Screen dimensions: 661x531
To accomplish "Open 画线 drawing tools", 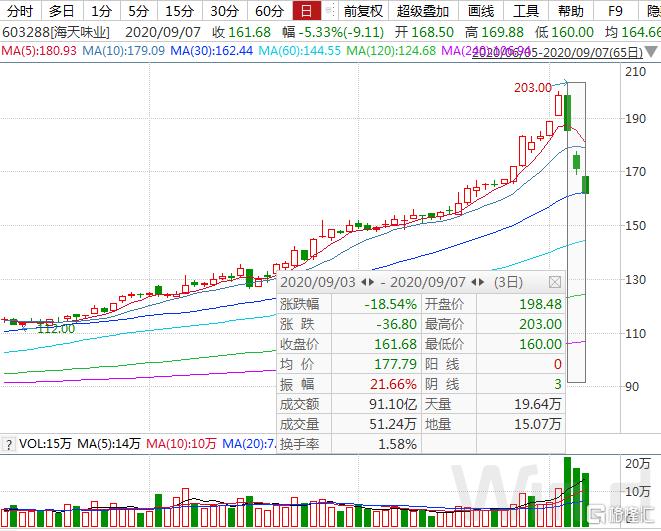I will point(481,11).
